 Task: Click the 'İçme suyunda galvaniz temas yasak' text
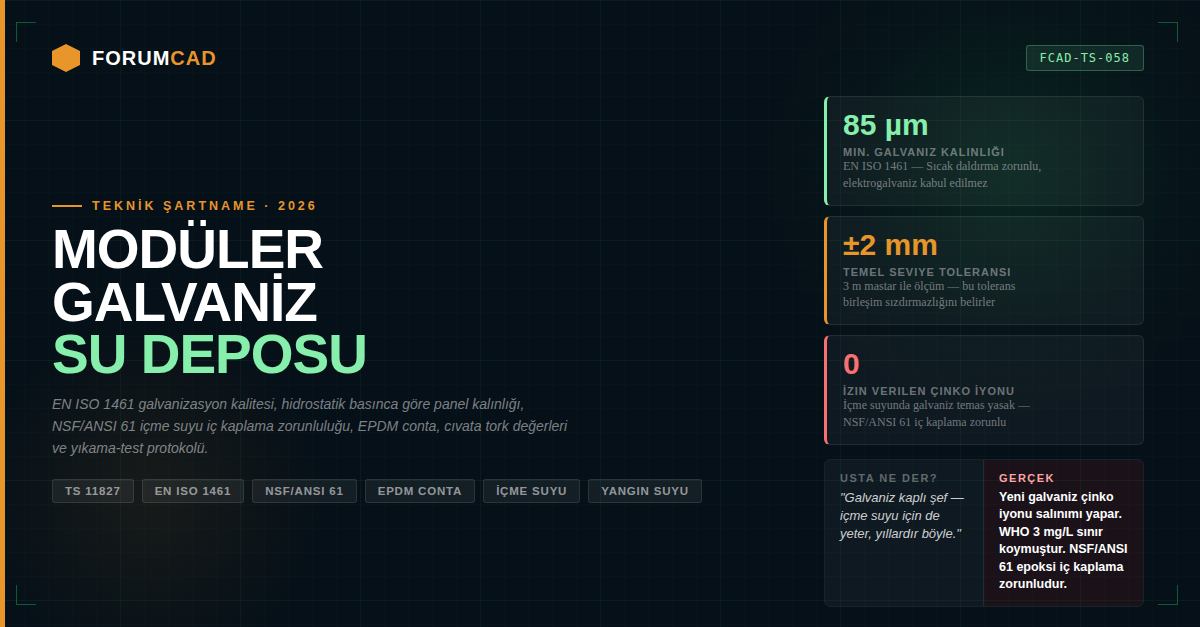point(936,414)
